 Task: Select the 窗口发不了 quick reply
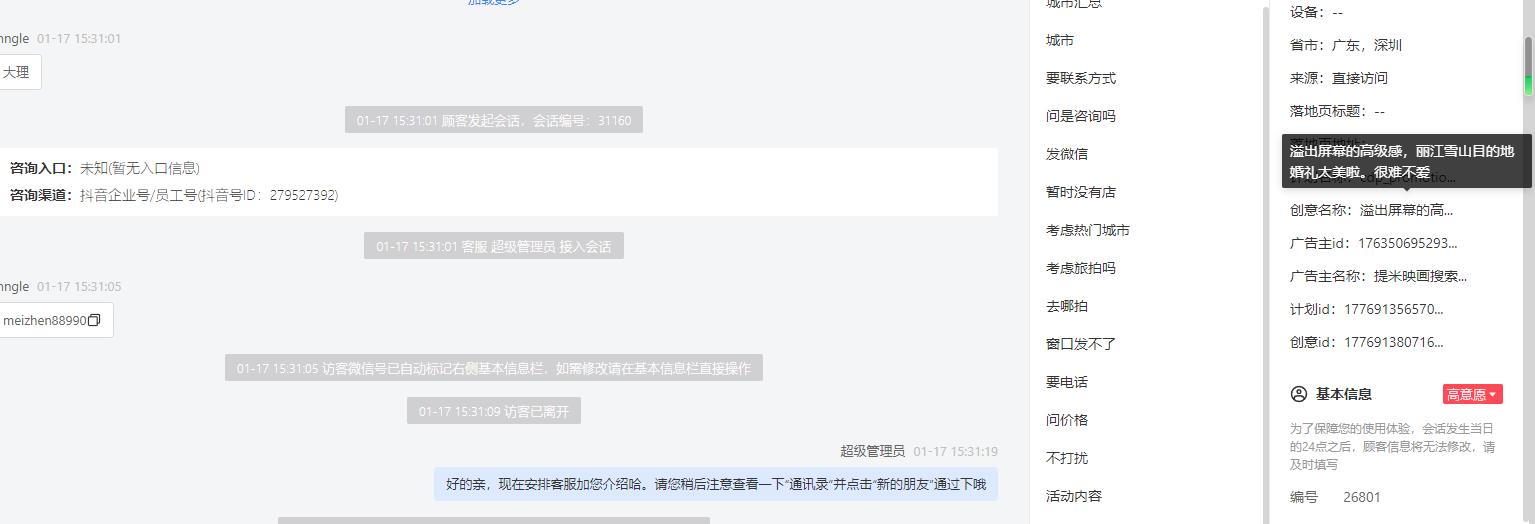(1081, 344)
